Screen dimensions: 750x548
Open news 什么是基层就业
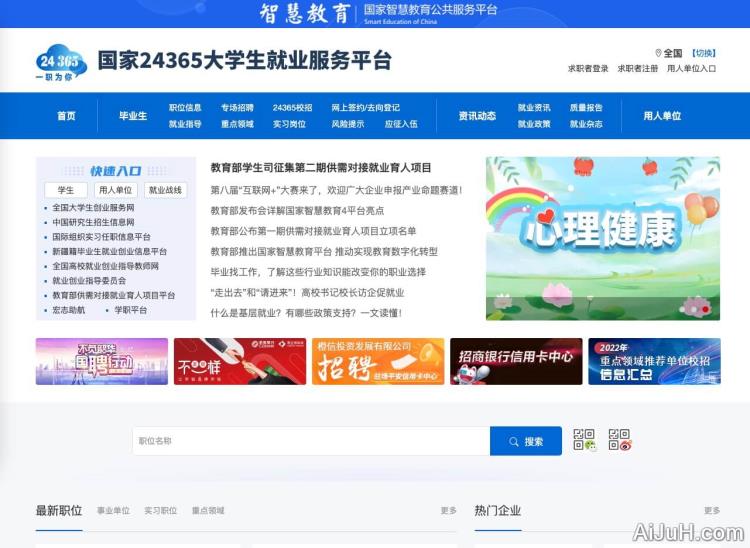tap(306, 313)
